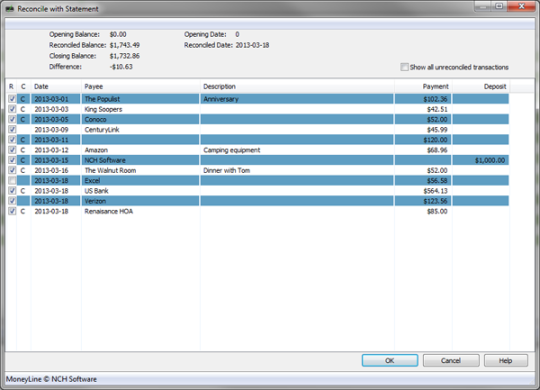Click the $1,000.00 deposit amount
540x390 pixels.
point(490,160)
